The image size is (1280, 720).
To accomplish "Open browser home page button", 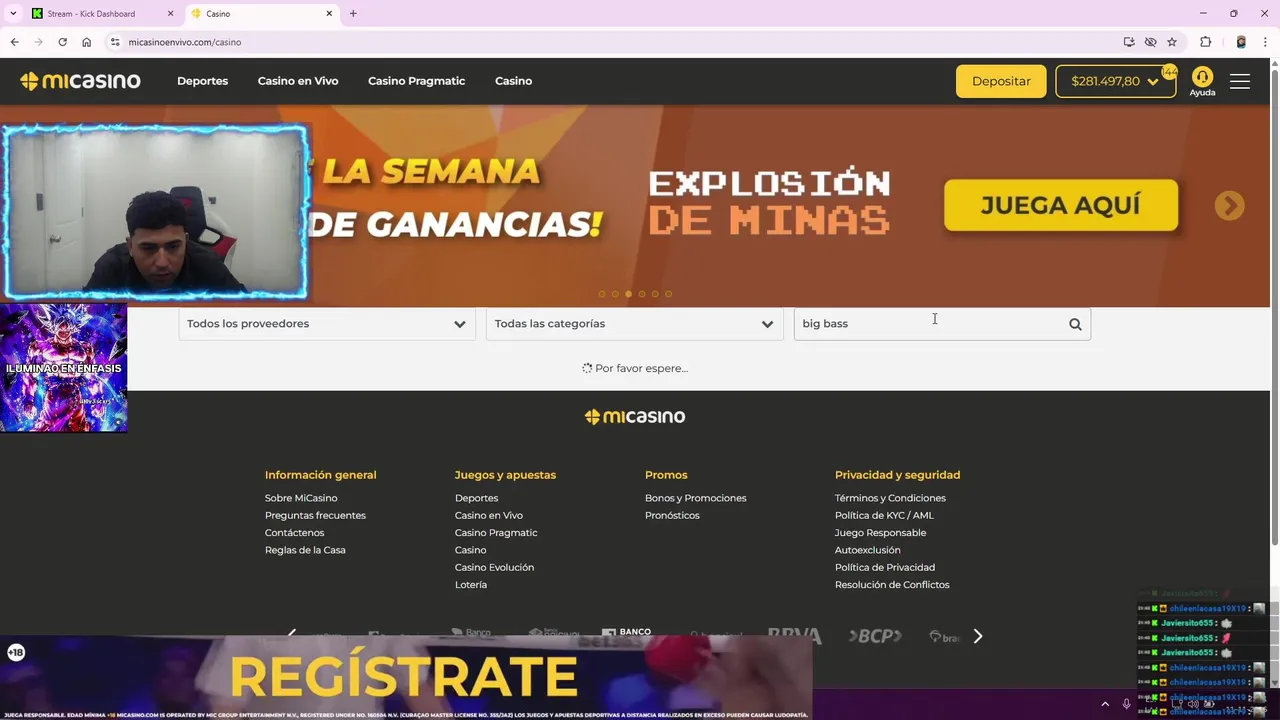I will [86, 42].
